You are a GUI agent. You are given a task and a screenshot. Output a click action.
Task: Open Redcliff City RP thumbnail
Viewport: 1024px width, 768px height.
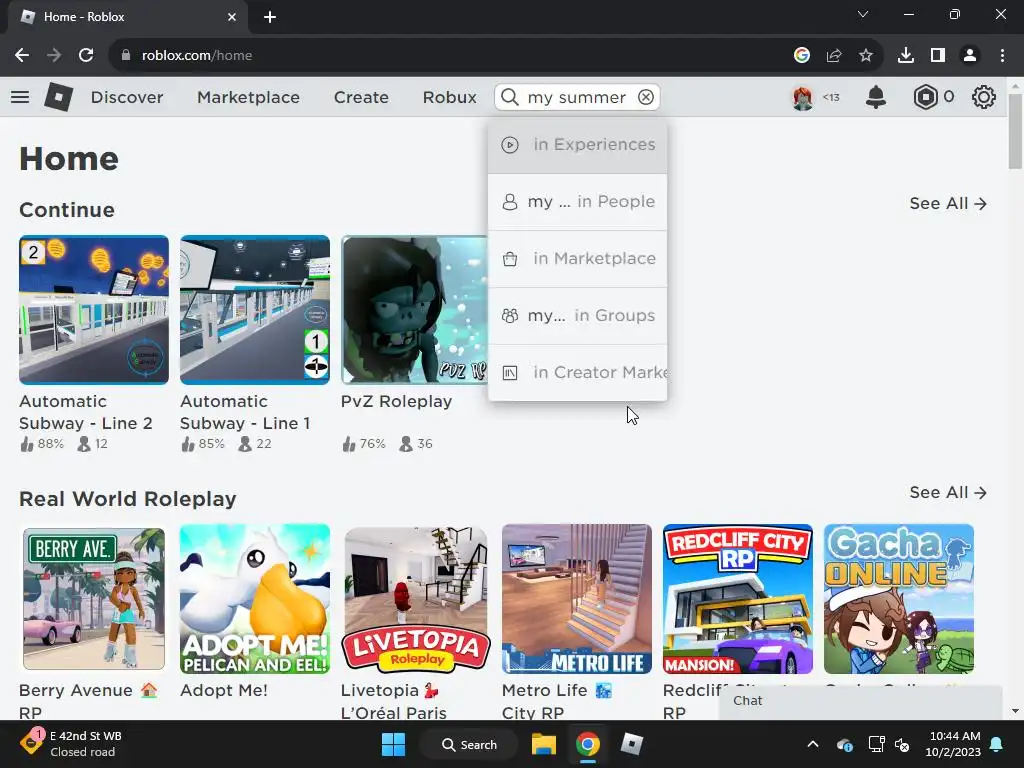pyautogui.click(x=737, y=599)
